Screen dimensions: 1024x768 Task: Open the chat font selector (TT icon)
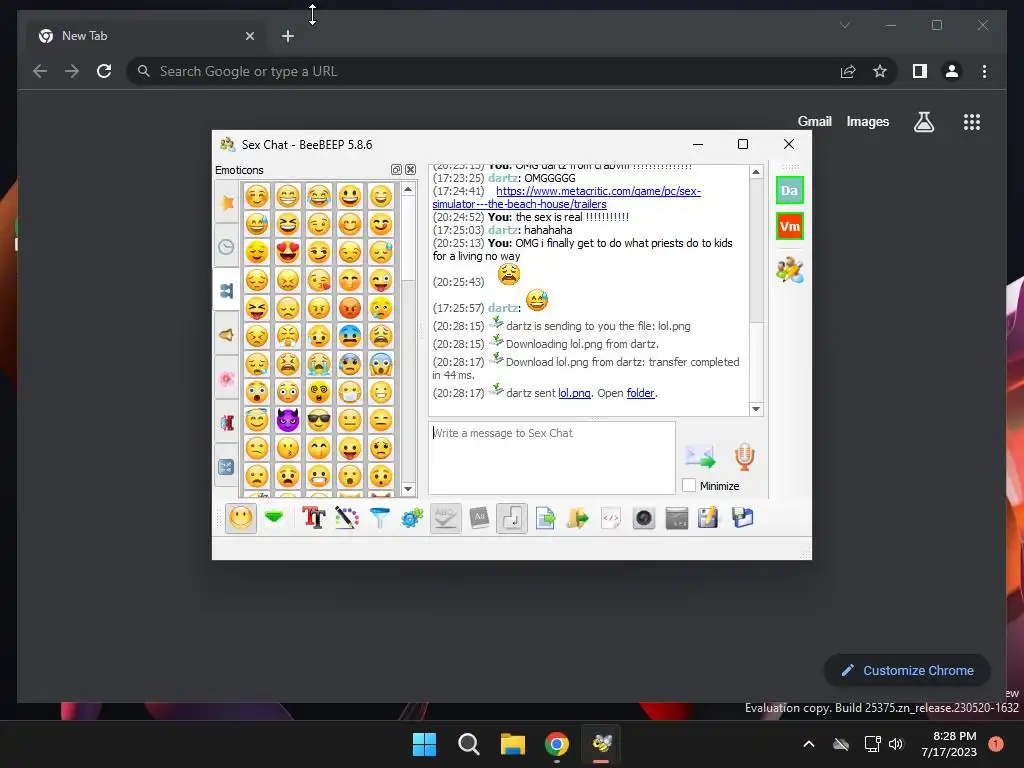click(x=313, y=519)
